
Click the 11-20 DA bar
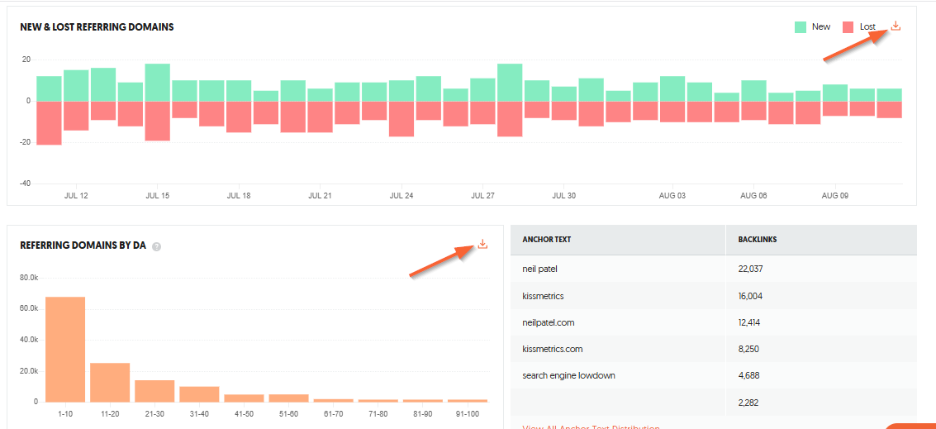coord(110,382)
